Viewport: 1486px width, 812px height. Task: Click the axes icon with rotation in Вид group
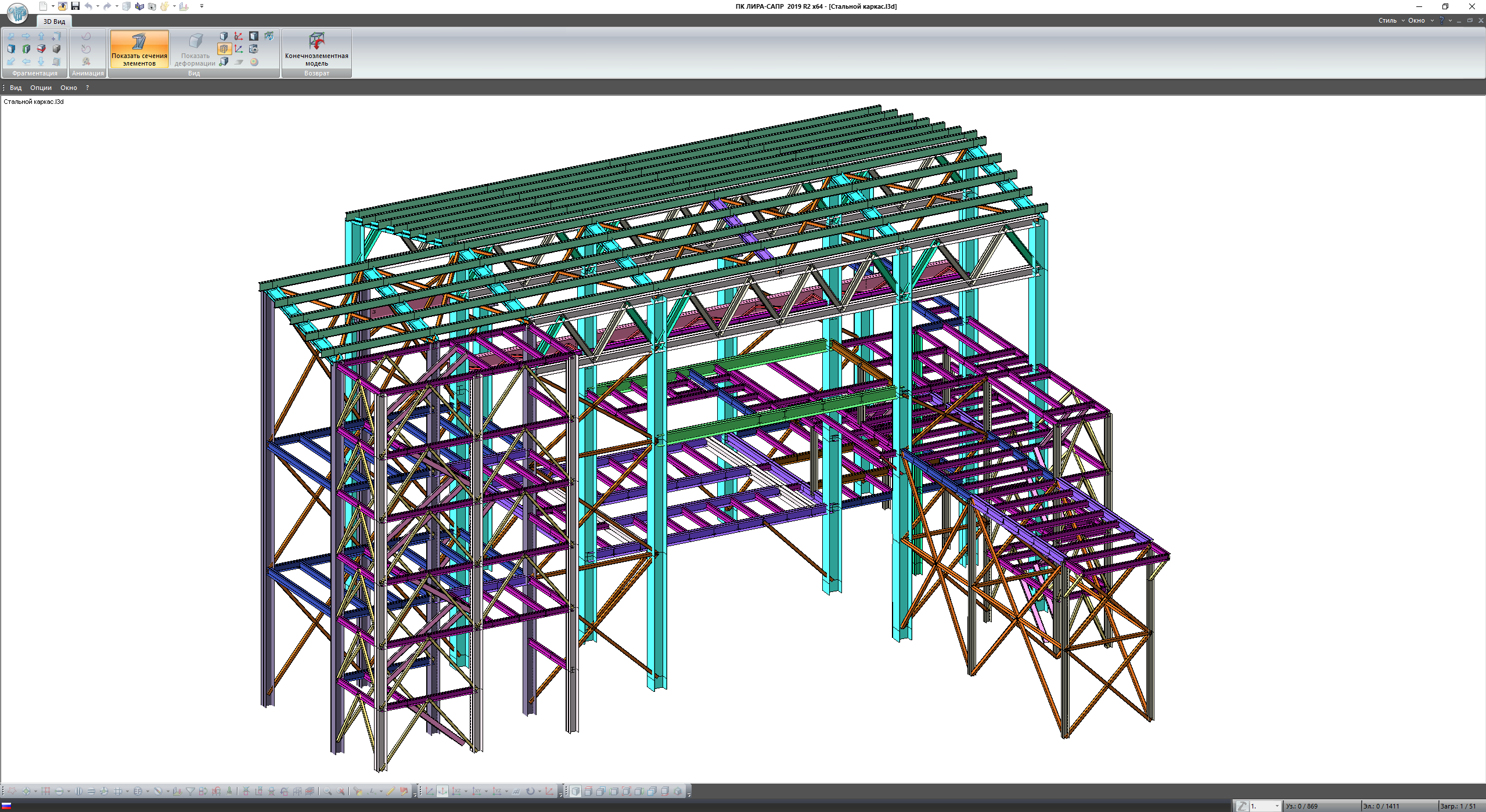[x=238, y=36]
